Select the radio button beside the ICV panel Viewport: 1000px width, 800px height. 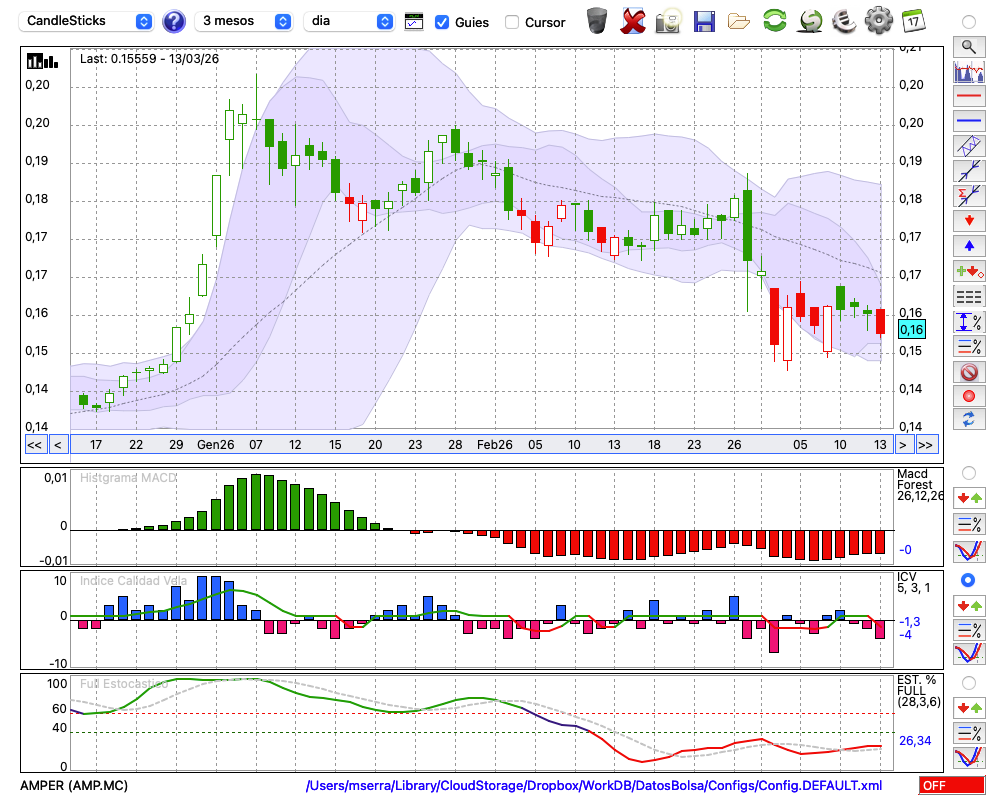click(968, 580)
